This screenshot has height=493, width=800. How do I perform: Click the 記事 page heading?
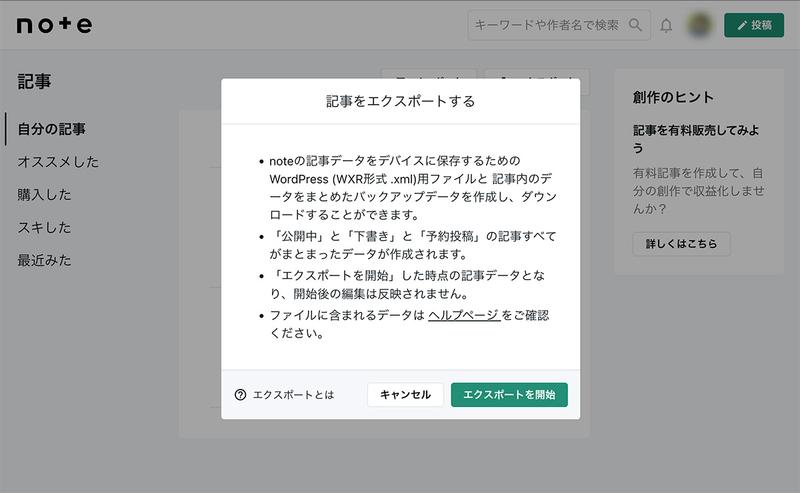tap(34, 82)
